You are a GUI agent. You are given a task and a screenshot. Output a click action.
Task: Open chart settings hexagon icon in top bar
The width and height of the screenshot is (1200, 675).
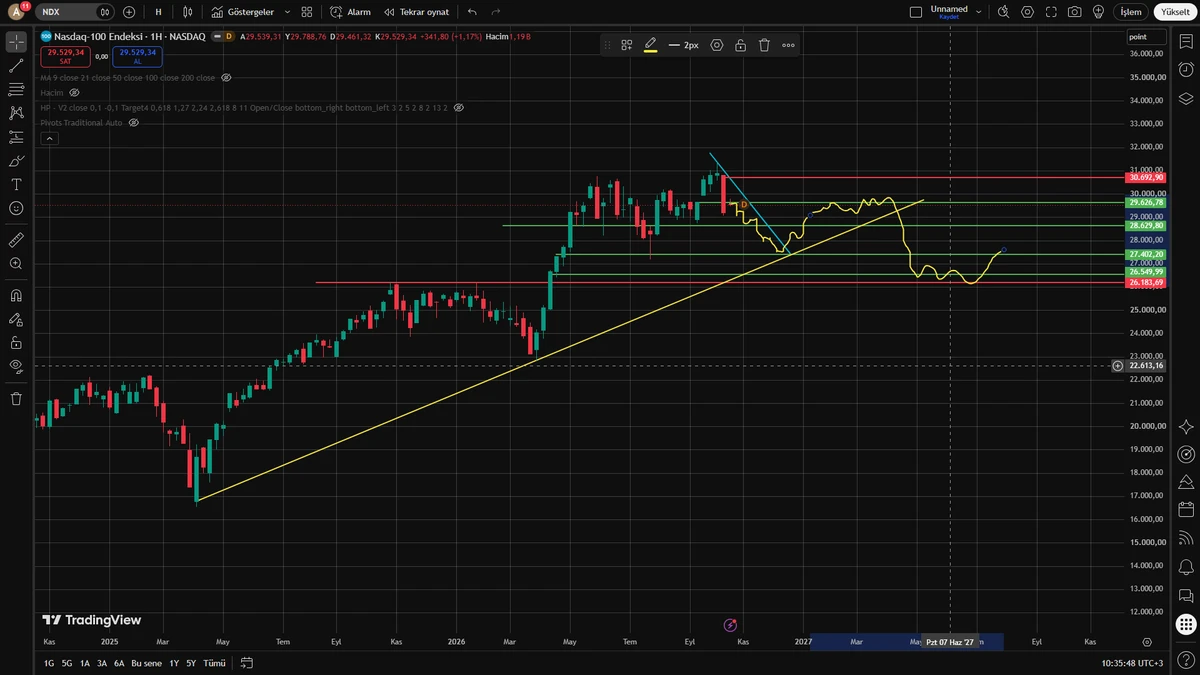(1028, 12)
